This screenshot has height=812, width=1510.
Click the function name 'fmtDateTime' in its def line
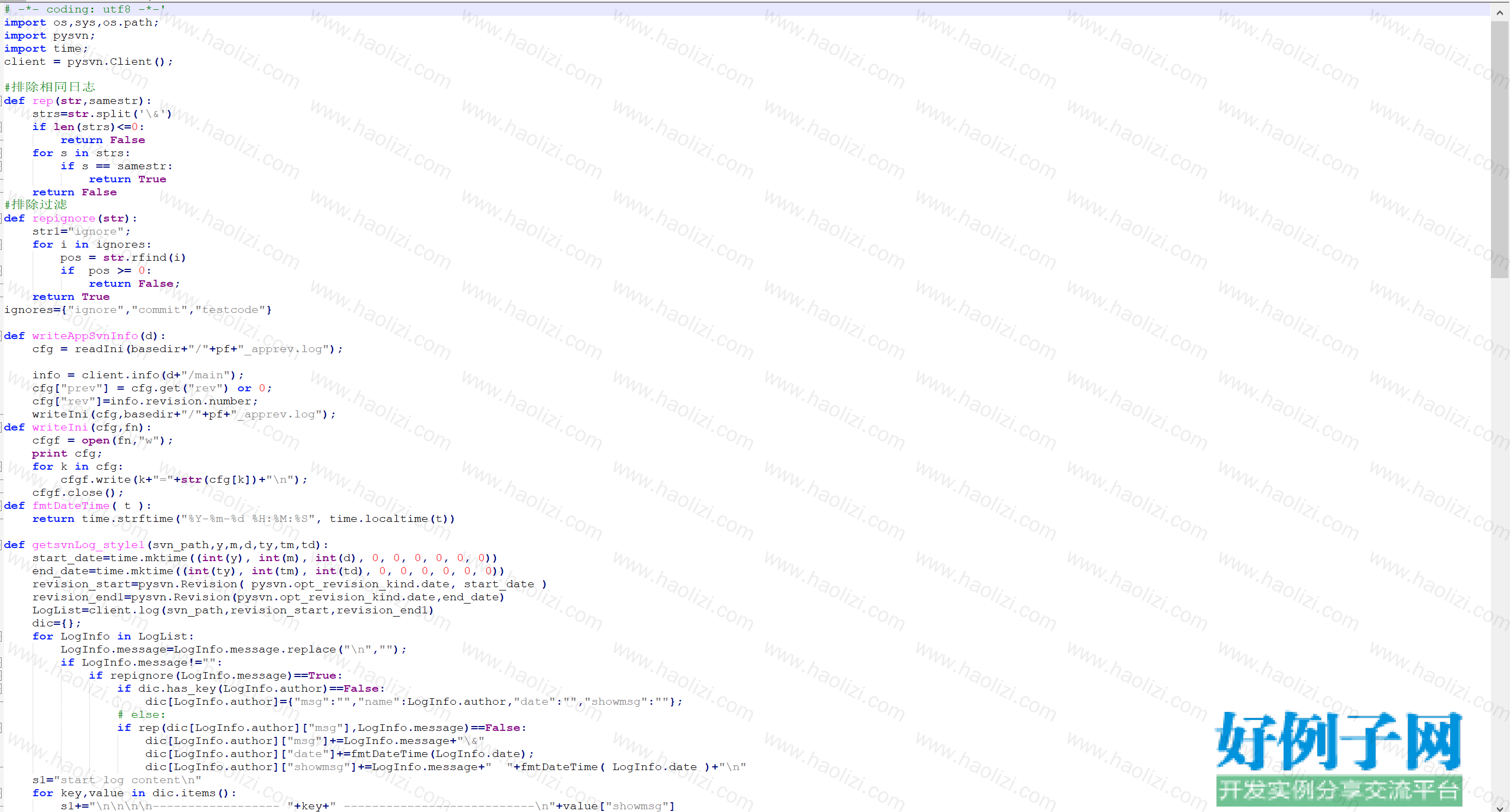(70, 506)
